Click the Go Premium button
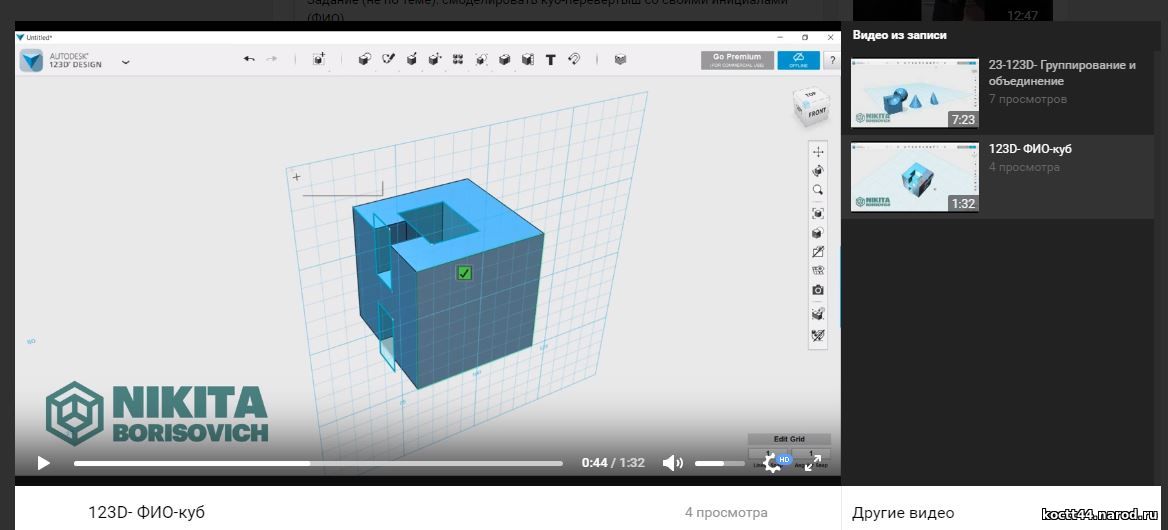 tap(737, 60)
